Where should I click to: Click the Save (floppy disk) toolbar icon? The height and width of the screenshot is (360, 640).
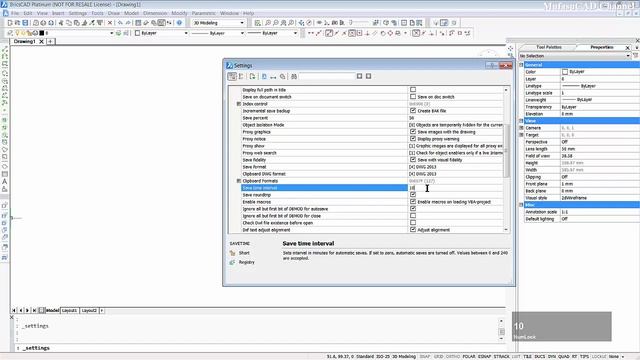[x=25, y=23]
